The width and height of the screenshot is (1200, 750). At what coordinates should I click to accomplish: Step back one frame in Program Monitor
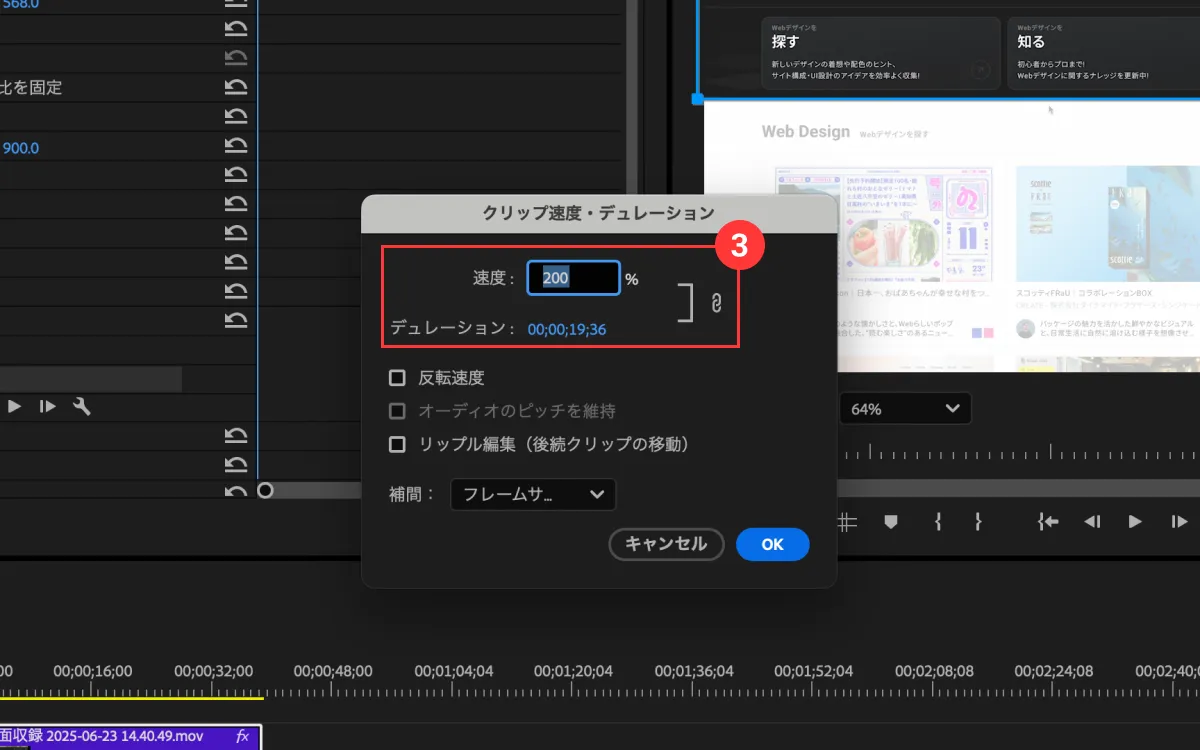point(1093,521)
